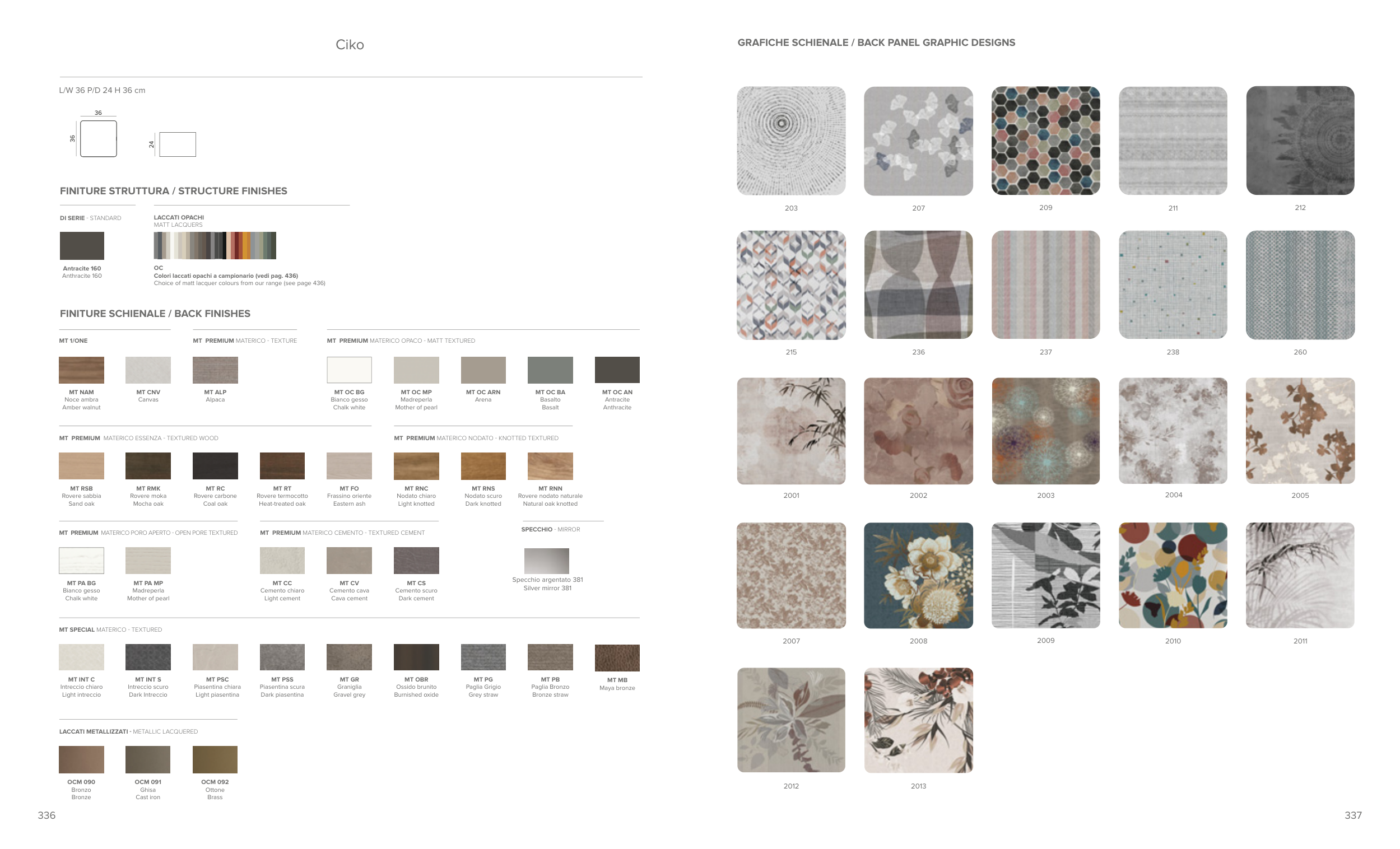
Task: Choose the dandelion graphic 2003
Action: click(1045, 431)
